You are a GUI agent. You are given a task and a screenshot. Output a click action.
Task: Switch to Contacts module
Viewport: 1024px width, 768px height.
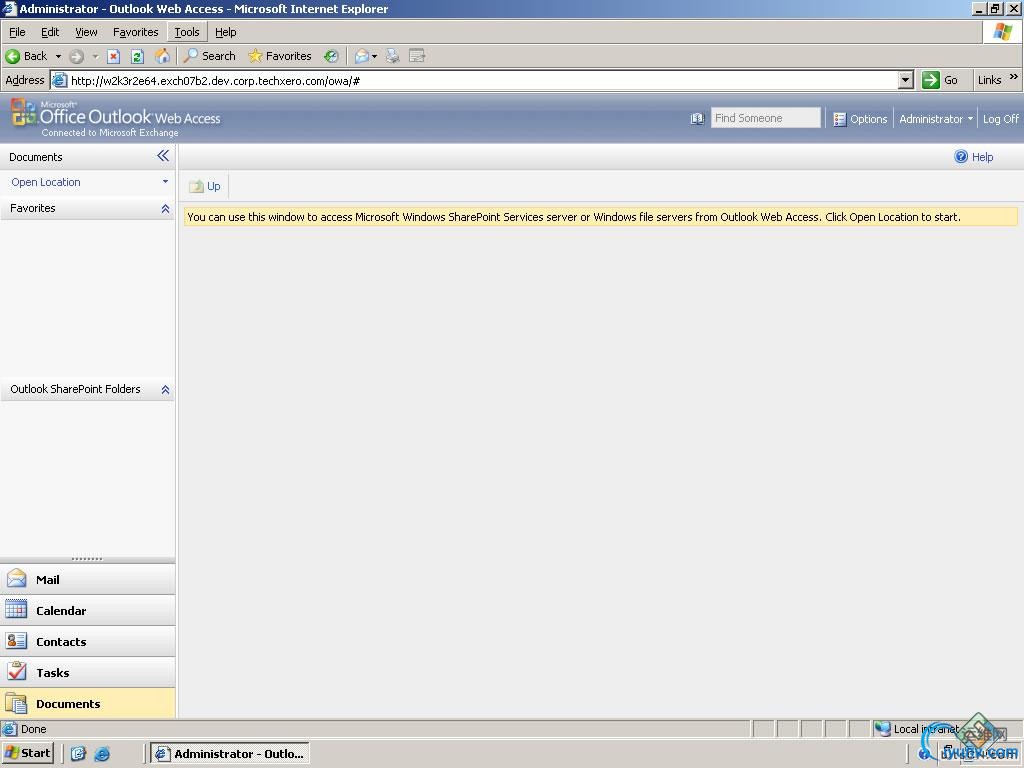(88, 641)
